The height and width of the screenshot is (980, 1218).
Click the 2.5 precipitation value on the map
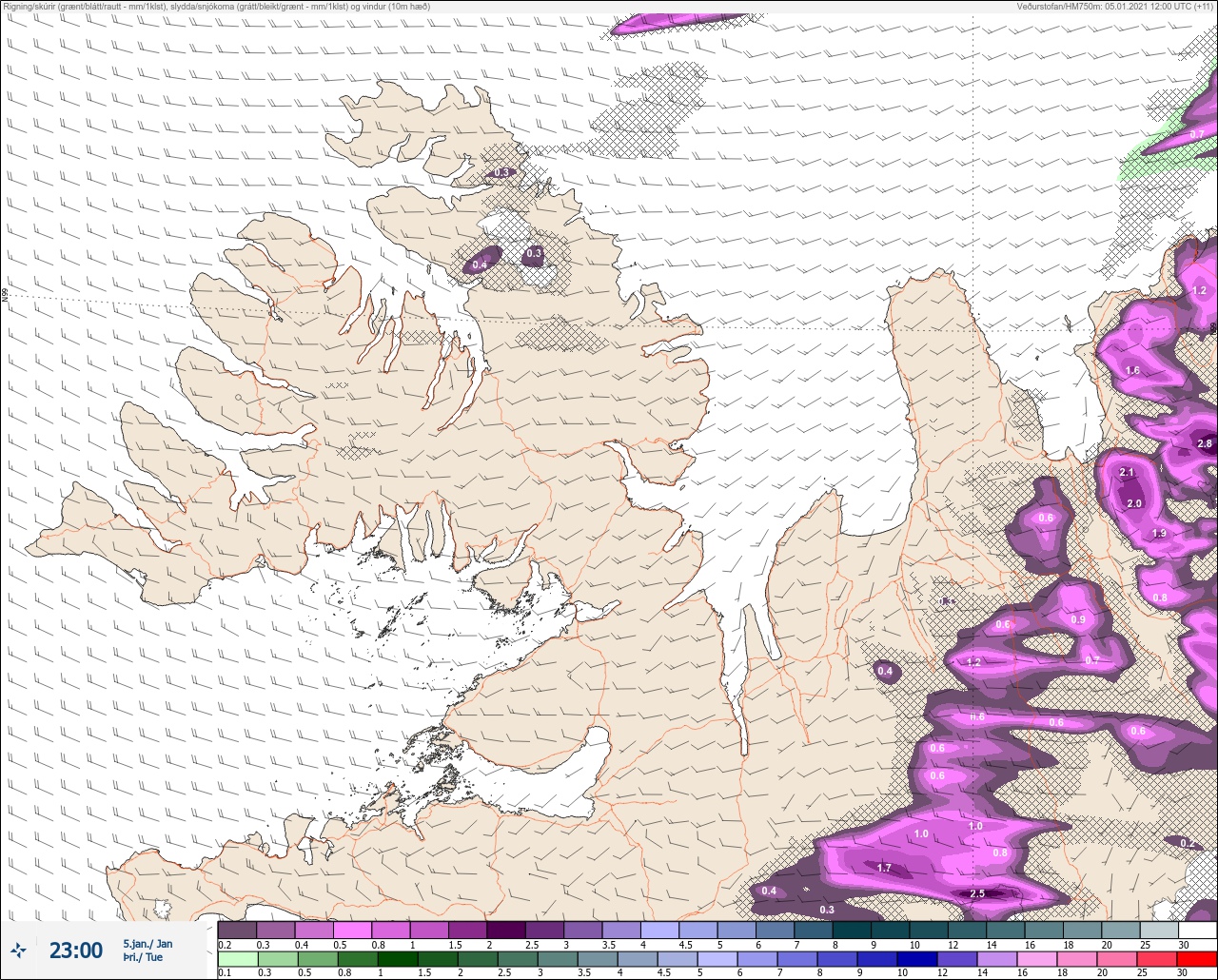click(977, 893)
